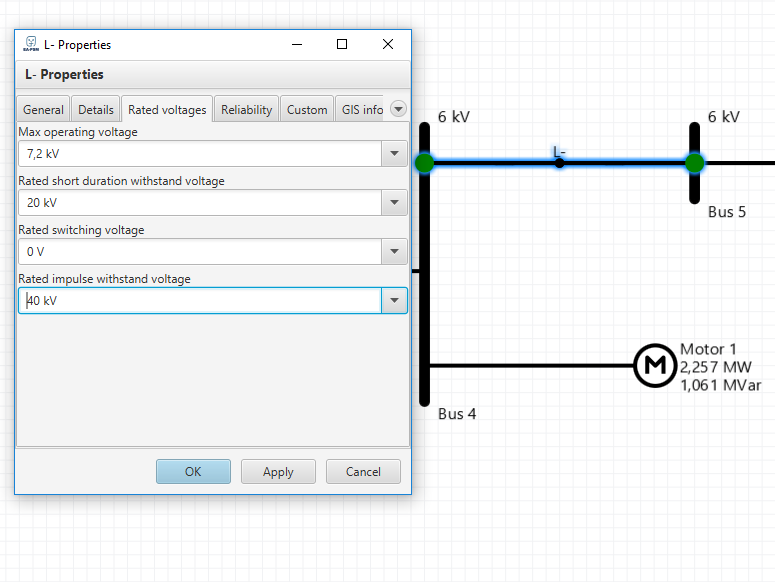Select the line connecting Motor 1
The width and height of the screenshot is (775, 582).
coord(531,366)
